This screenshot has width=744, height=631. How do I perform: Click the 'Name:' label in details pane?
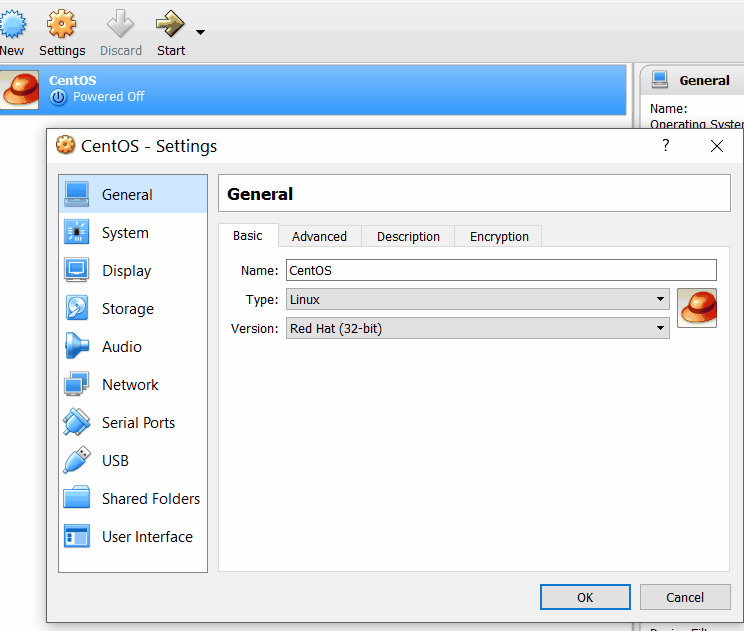point(668,109)
